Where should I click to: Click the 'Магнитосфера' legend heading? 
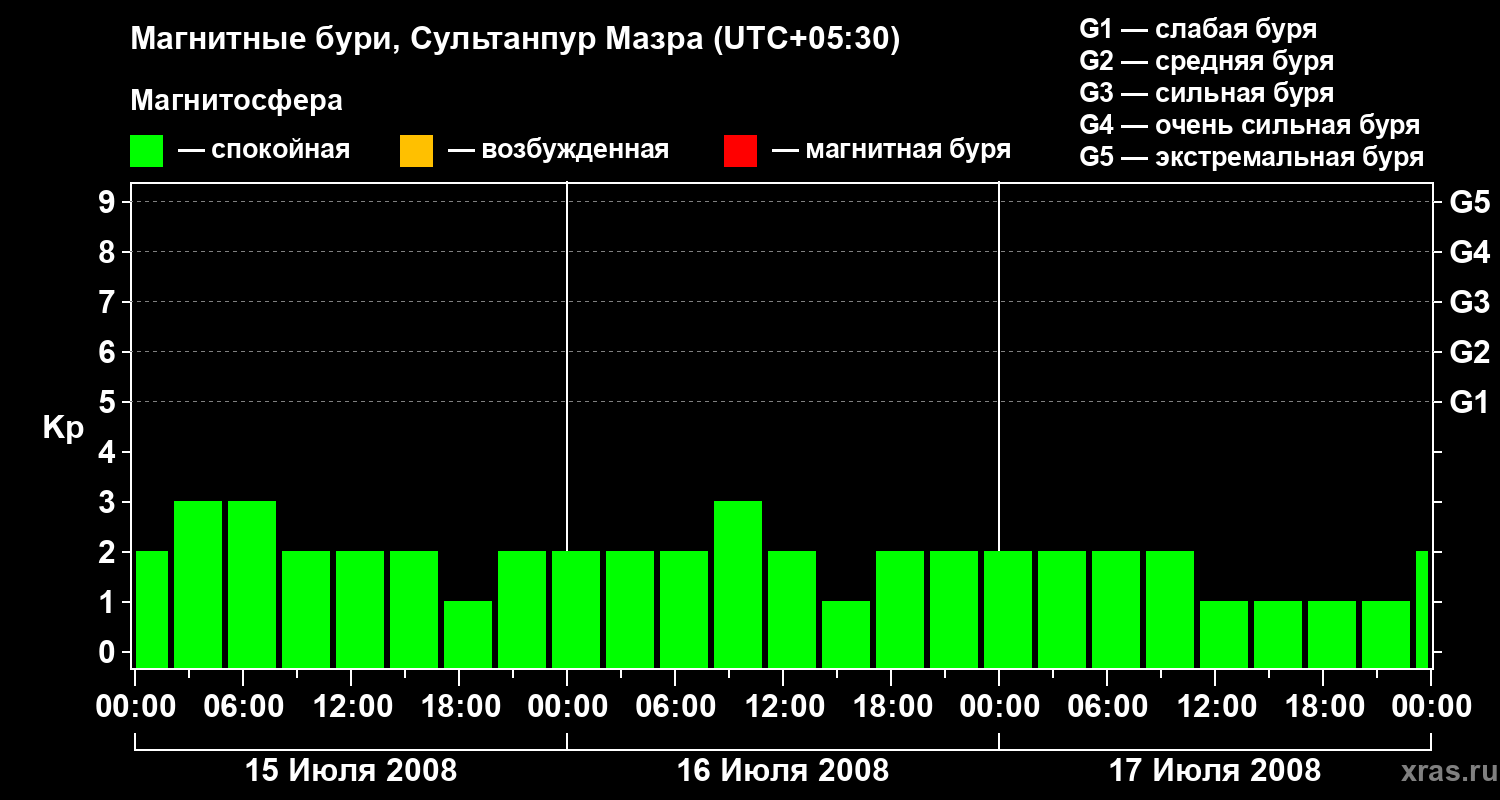pos(237,101)
